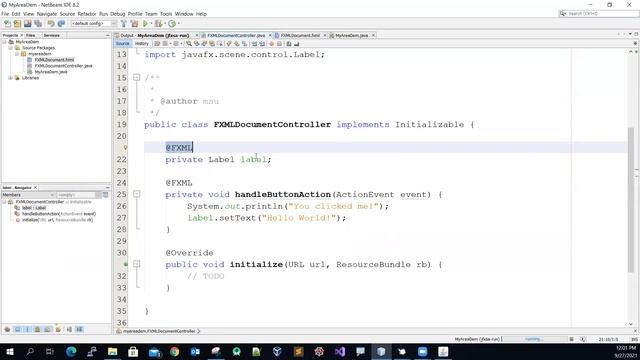Viewport: 640px width, 360px height.
Task: Collapse the initialize method fold at line 31
Action: point(137,264)
